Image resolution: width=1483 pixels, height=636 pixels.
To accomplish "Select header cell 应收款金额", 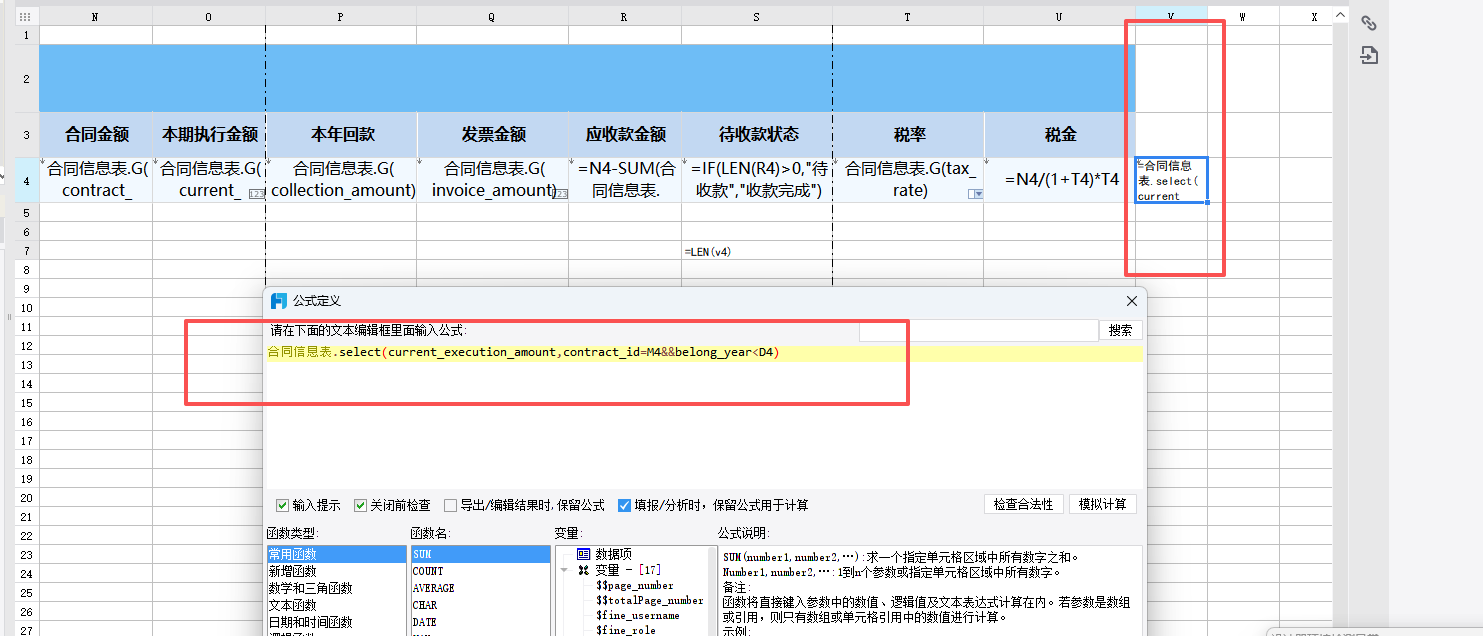I will [625, 135].
